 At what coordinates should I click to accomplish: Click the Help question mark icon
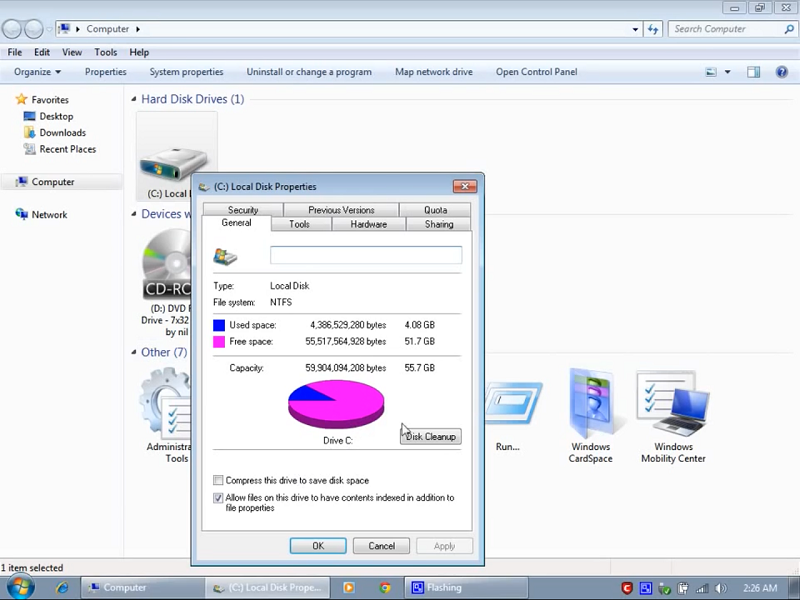click(781, 72)
